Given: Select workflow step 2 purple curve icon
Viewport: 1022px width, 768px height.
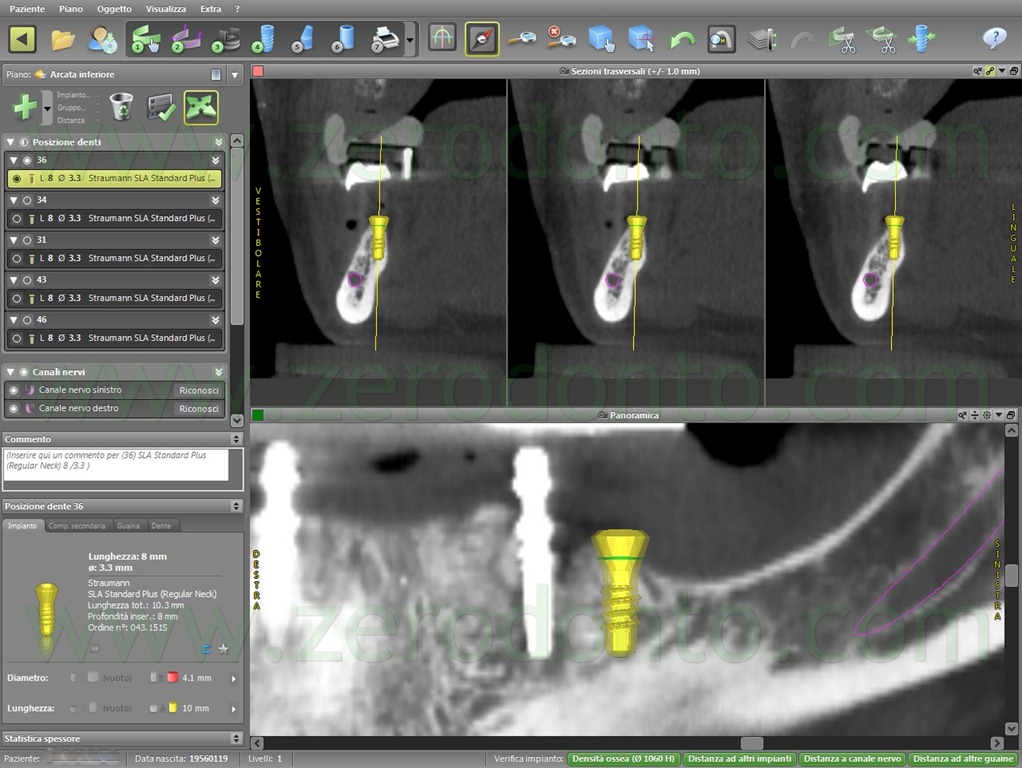Looking at the screenshot, I should coord(186,39).
